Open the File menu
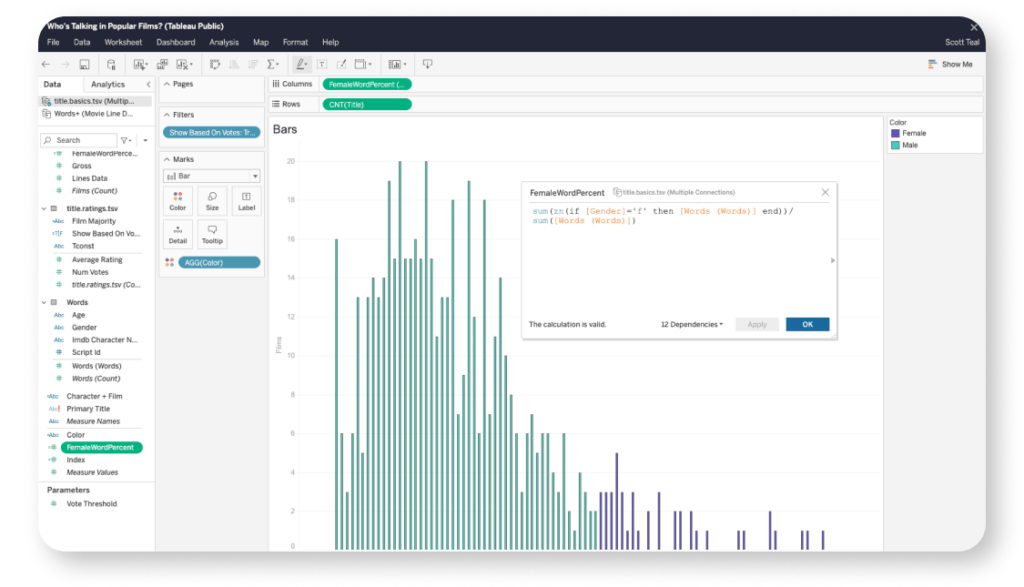 pyautogui.click(x=54, y=42)
